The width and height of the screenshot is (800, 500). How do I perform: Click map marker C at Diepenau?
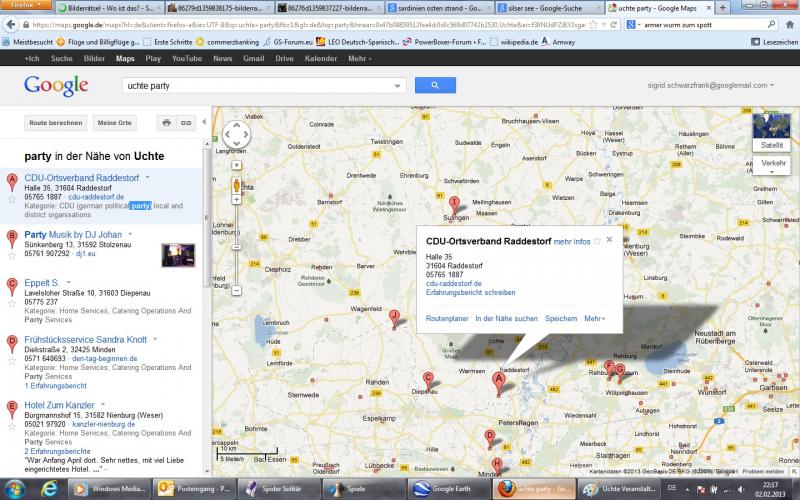click(x=428, y=382)
